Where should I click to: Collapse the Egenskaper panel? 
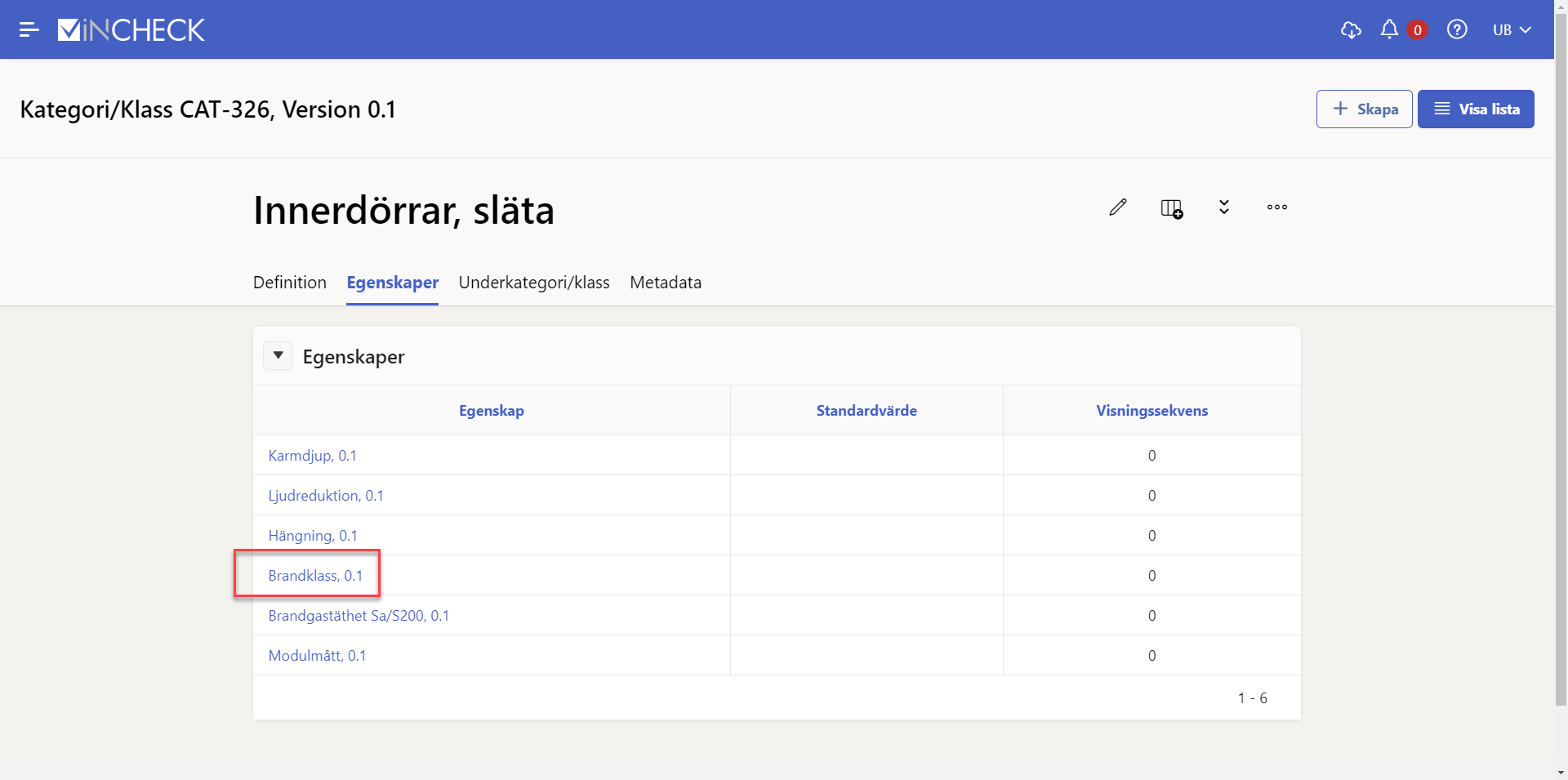pyautogui.click(x=278, y=356)
